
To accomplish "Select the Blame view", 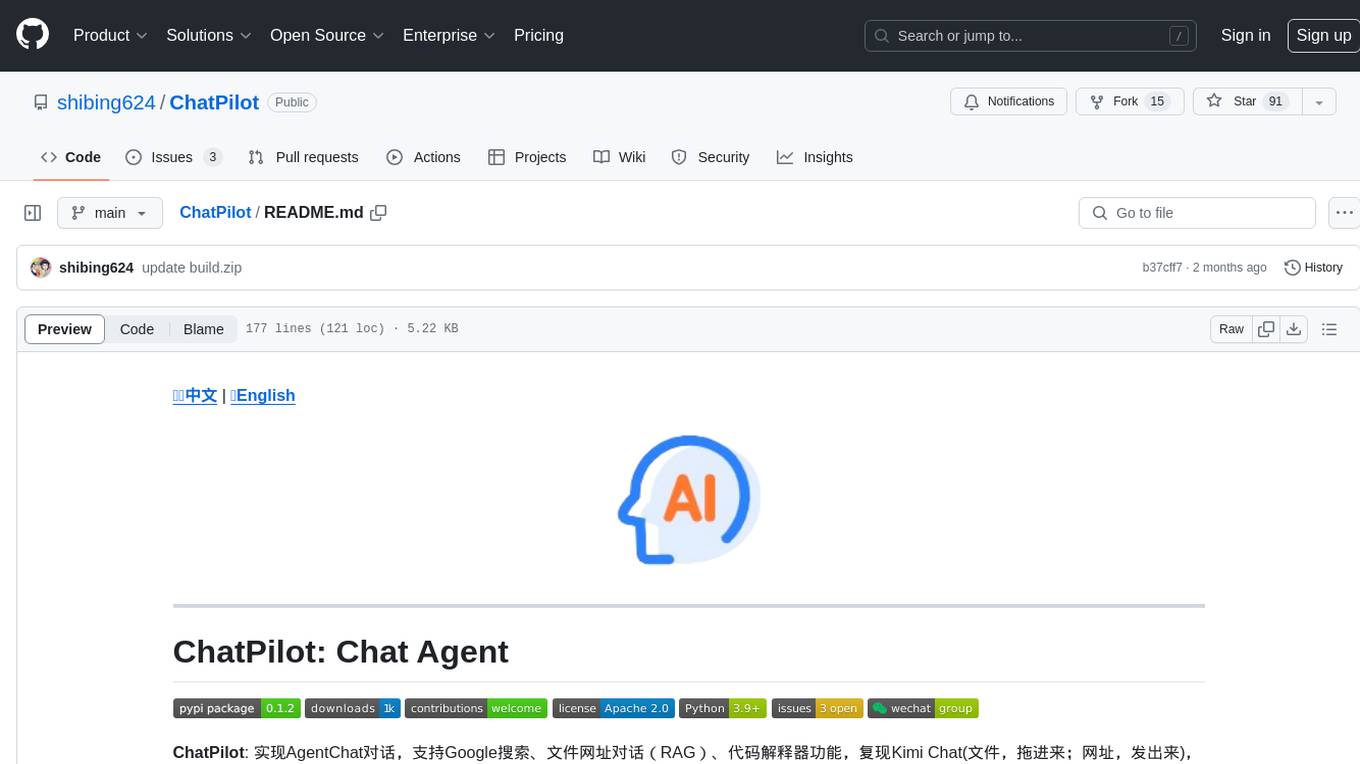I will 203,329.
